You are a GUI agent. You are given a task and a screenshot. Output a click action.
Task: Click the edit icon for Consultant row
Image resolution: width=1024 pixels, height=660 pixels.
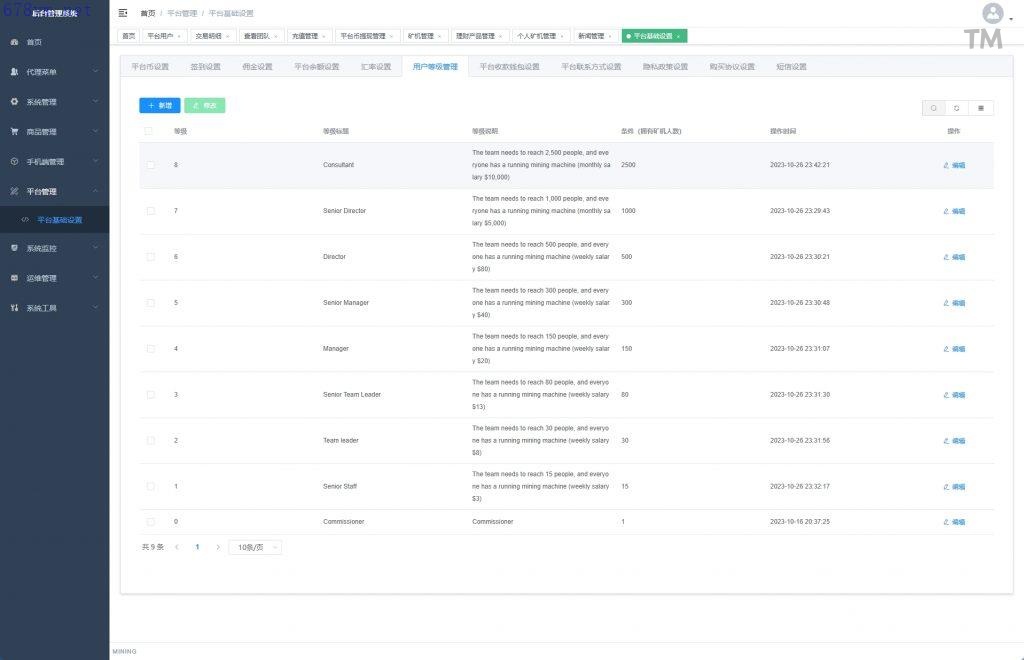click(946, 165)
